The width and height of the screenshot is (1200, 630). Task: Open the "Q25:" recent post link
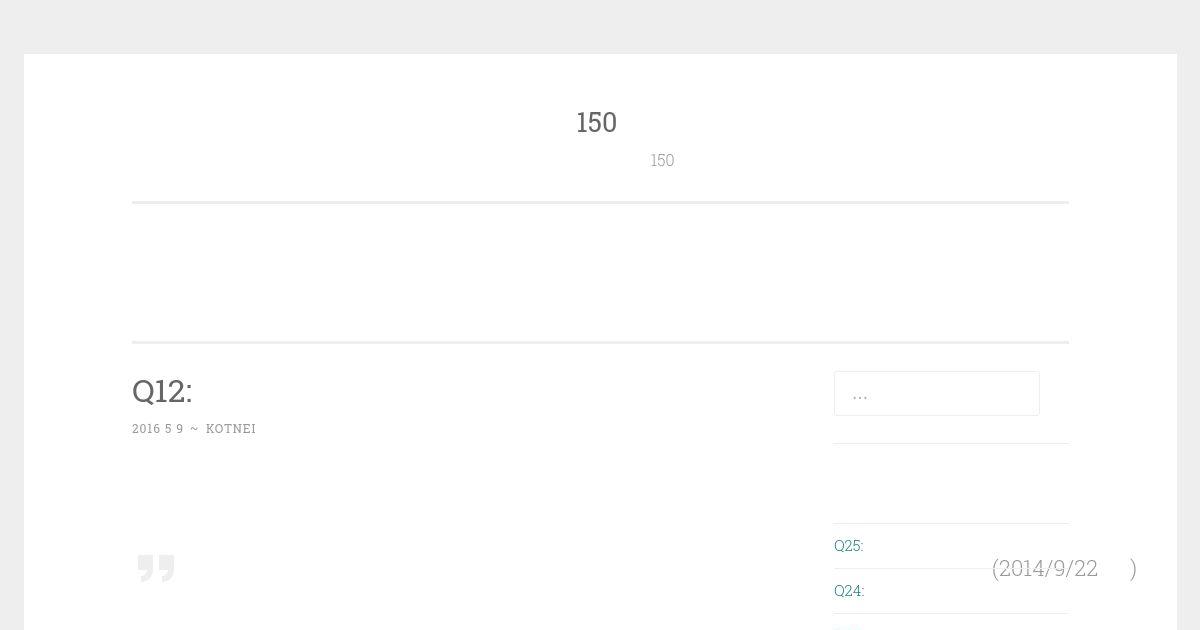tap(848, 545)
